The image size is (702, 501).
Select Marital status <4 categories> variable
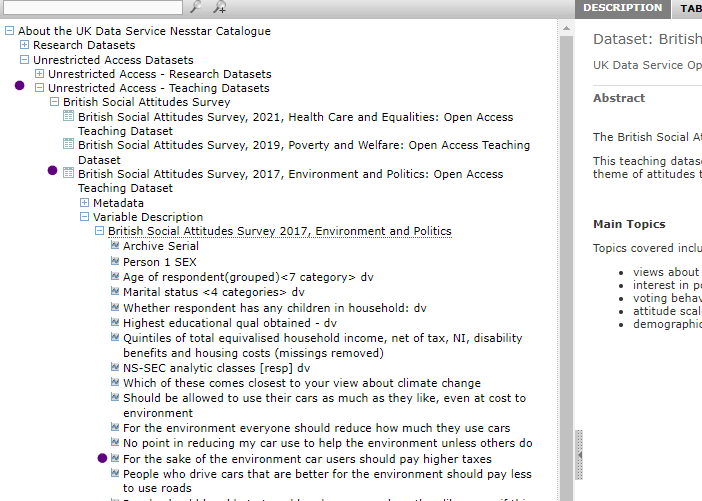click(214, 292)
